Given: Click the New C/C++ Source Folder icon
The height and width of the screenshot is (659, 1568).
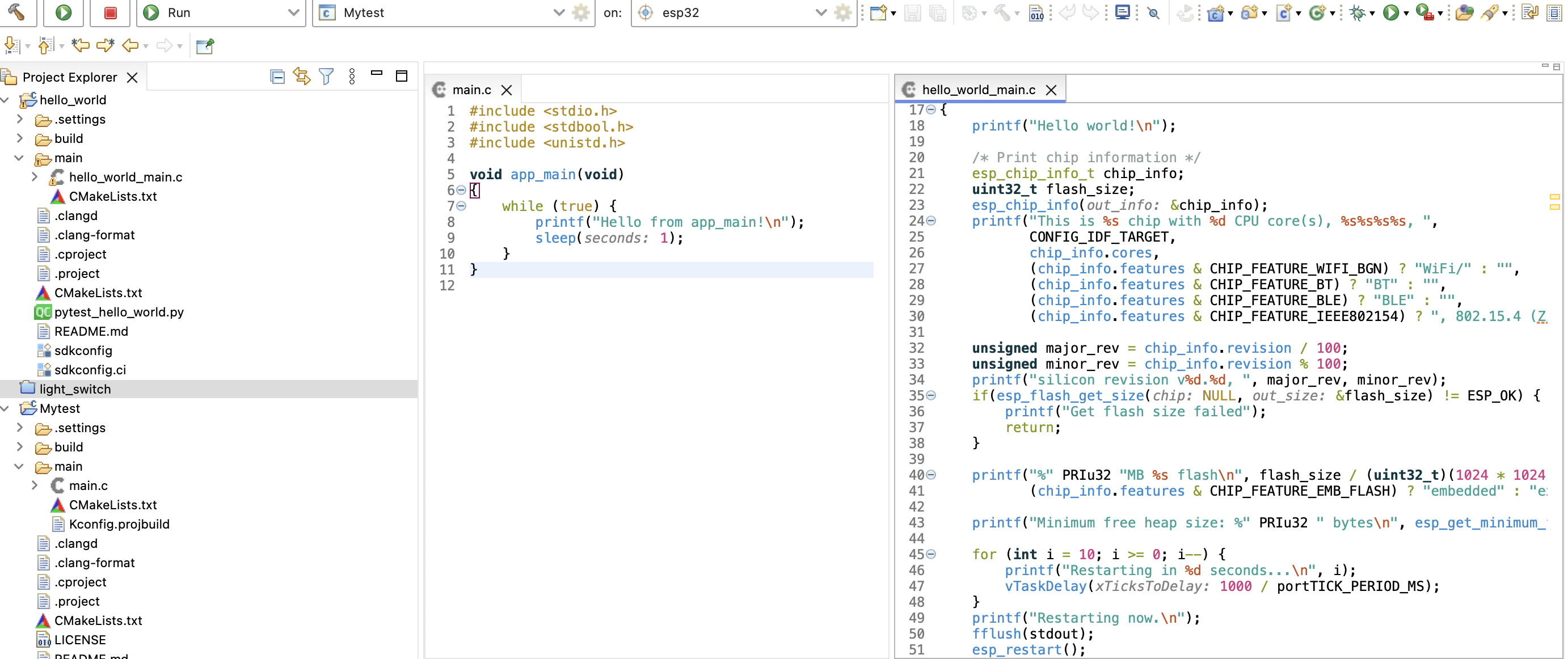Looking at the screenshot, I should (x=1249, y=12).
